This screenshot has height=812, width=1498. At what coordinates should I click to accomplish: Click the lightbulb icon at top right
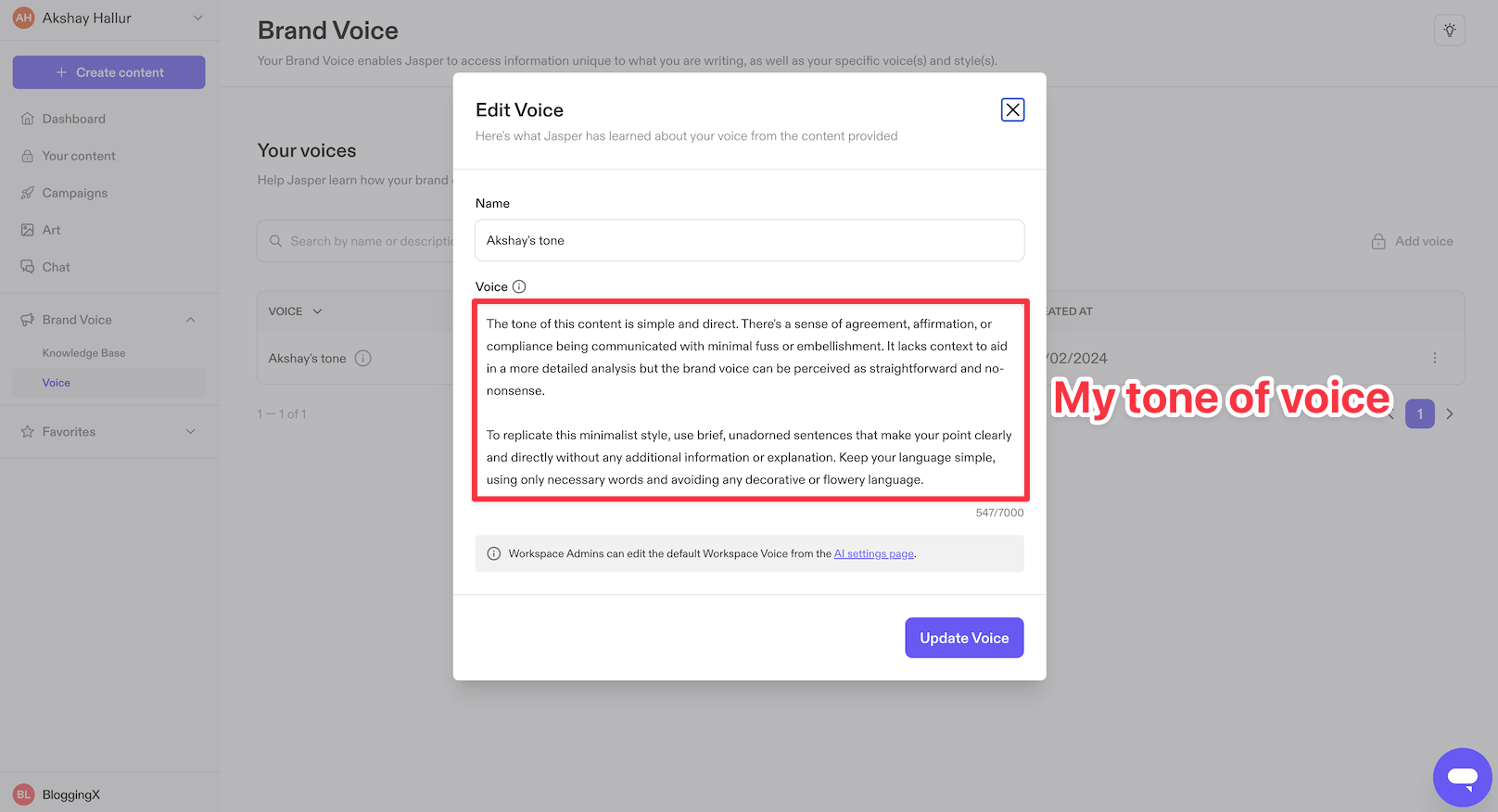point(1449,31)
